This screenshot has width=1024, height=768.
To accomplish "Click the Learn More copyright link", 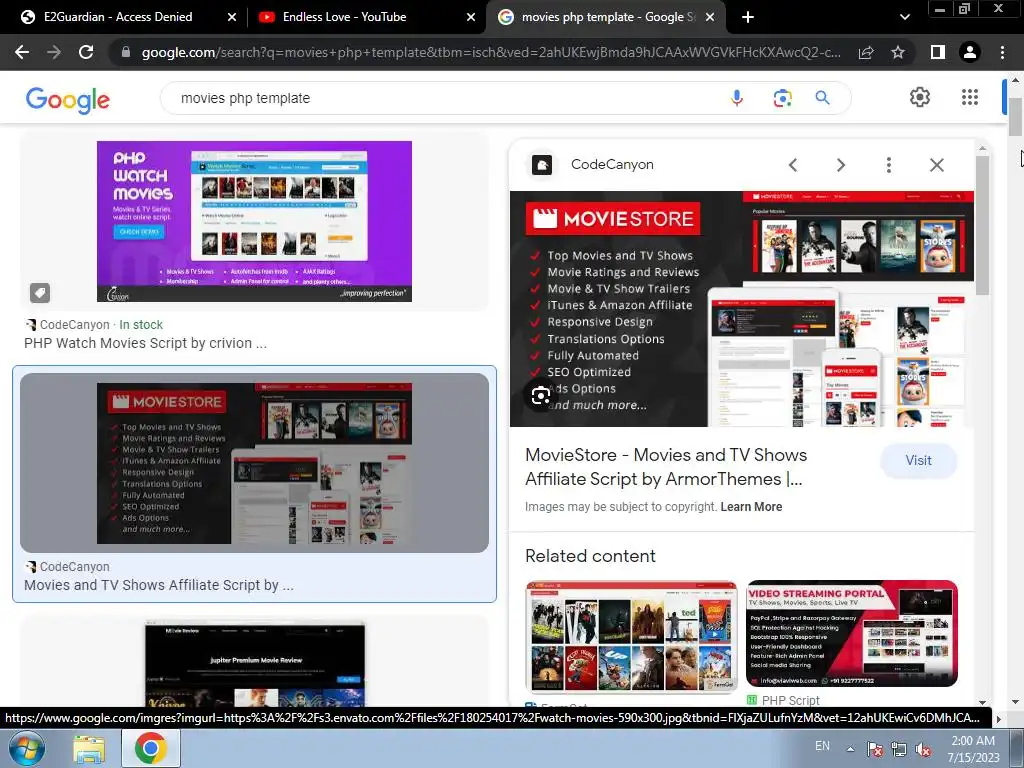I will click(x=751, y=507).
